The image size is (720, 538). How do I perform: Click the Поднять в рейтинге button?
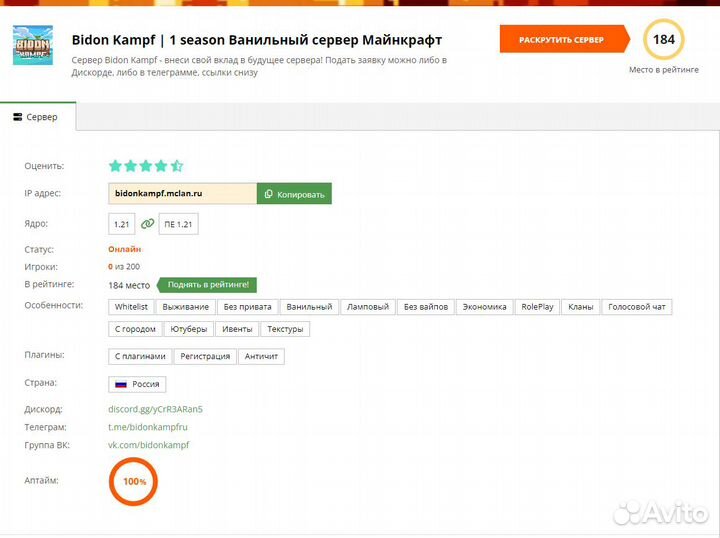(x=207, y=285)
